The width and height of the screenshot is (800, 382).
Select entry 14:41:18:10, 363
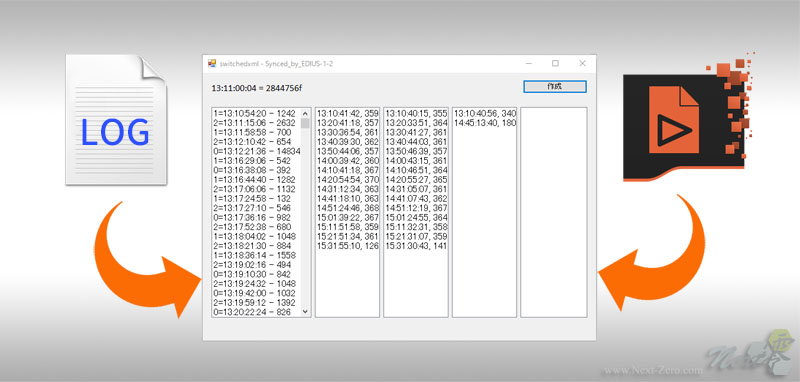click(x=347, y=198)
